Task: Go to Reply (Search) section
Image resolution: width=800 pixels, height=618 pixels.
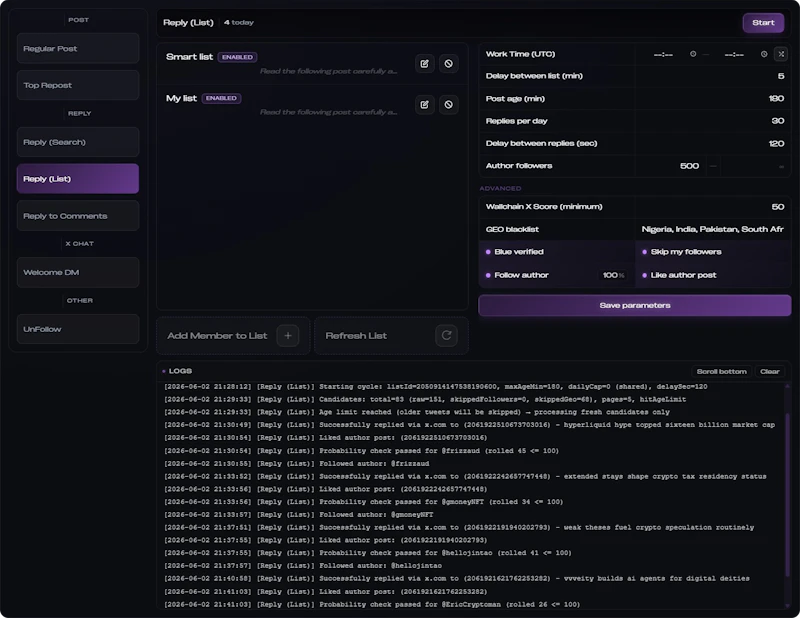Action: [x=78, y=142]
